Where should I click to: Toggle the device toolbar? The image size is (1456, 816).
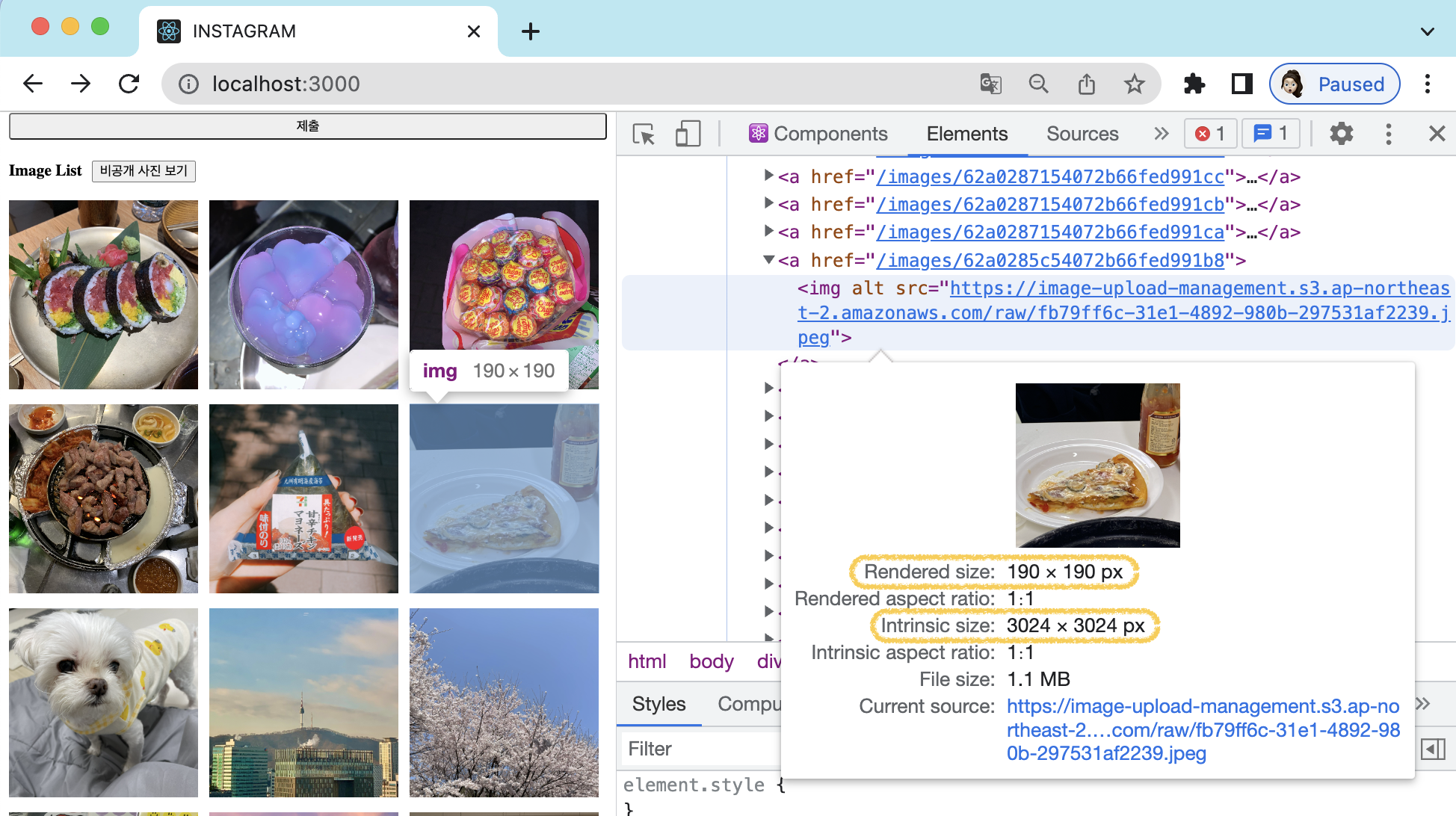pos(688,135)
